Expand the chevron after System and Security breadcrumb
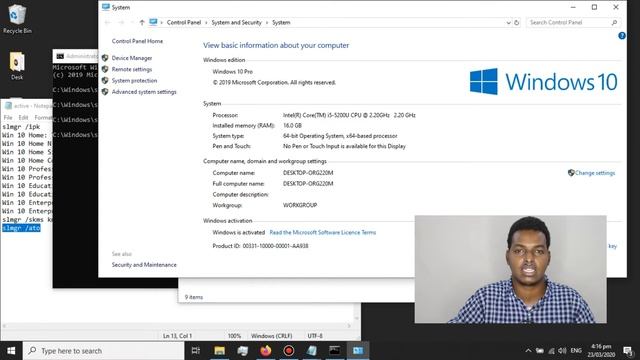The width and height of the screenshot is (640, 360). coord(267,23)
